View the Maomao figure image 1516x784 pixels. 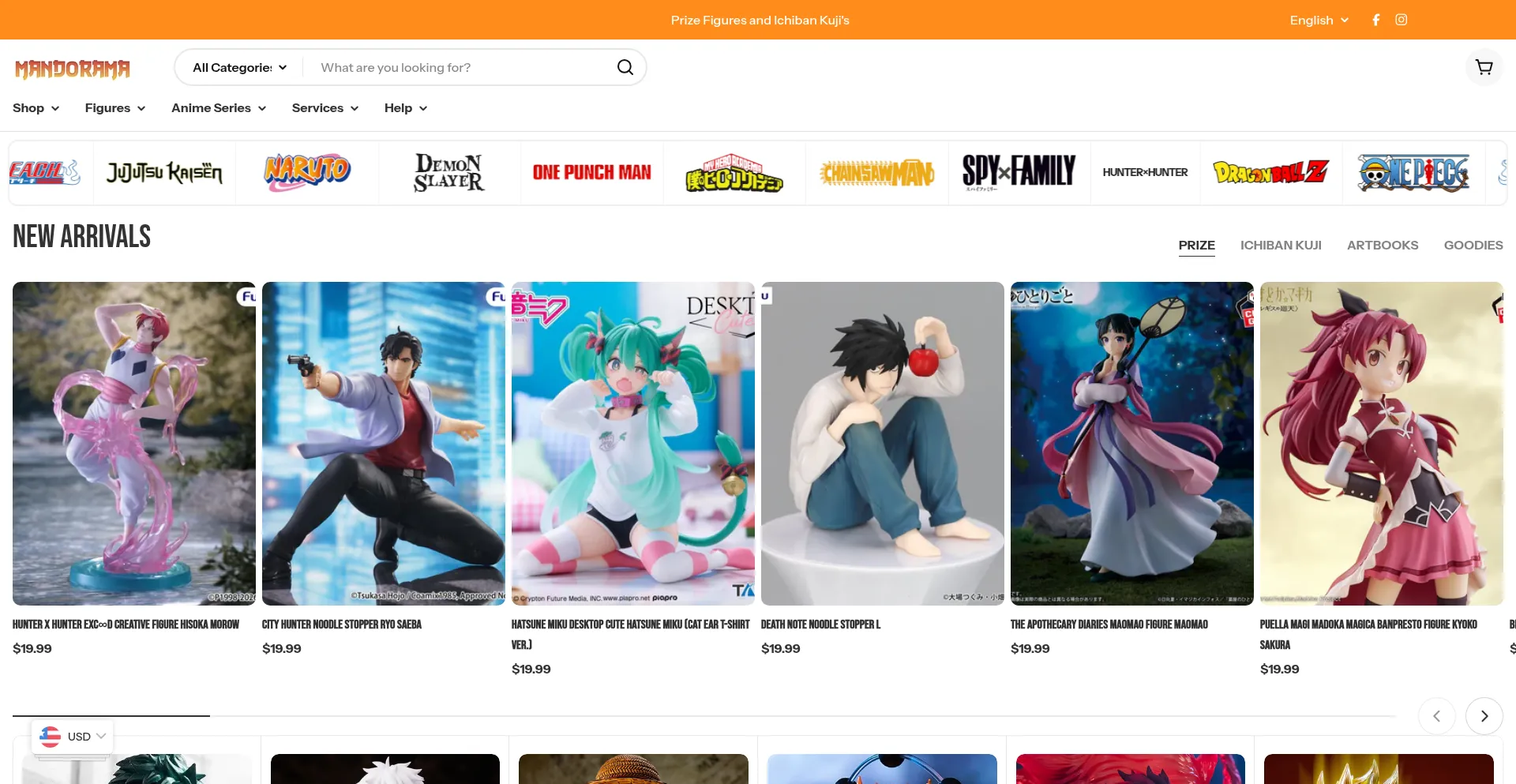pyautogui.click(x=1132, y=444)
